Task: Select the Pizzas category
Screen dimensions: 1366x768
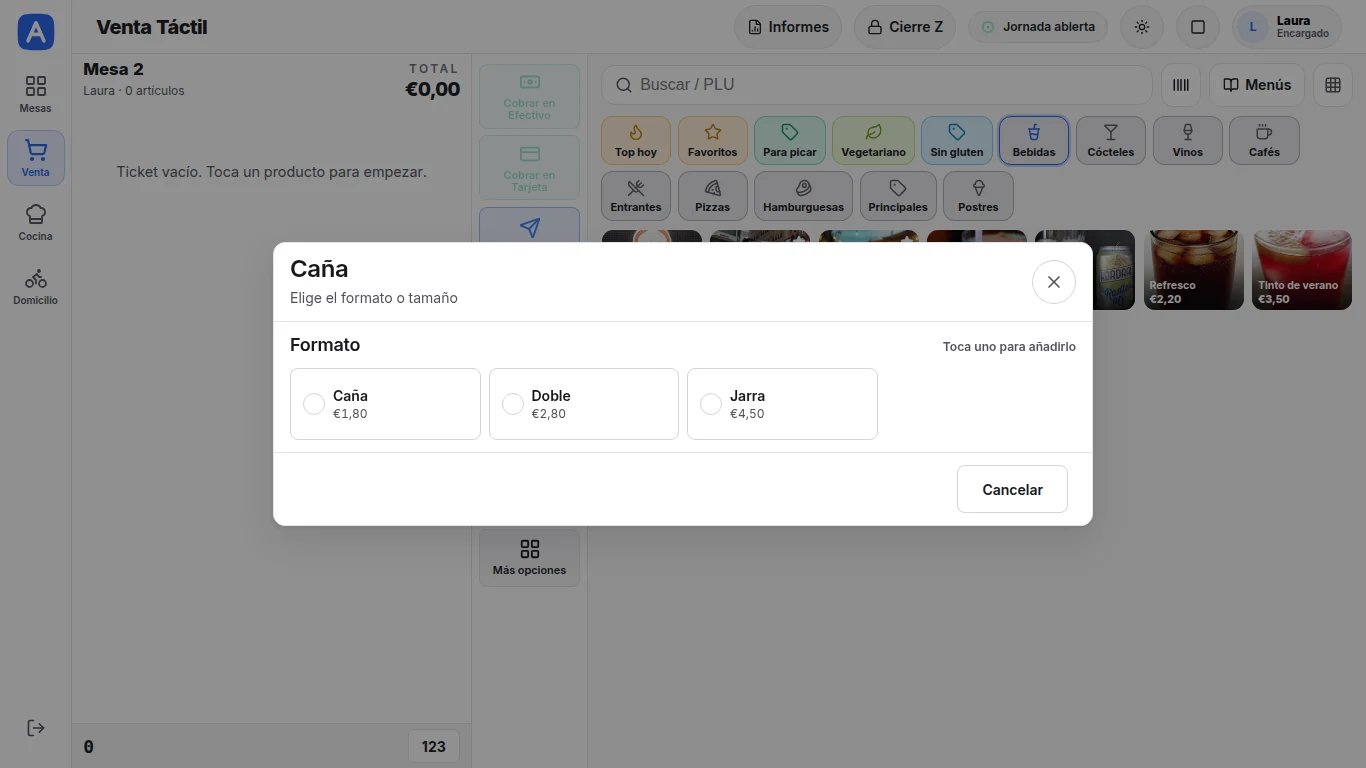Action: pyautogui.click(x=713, y=195)
